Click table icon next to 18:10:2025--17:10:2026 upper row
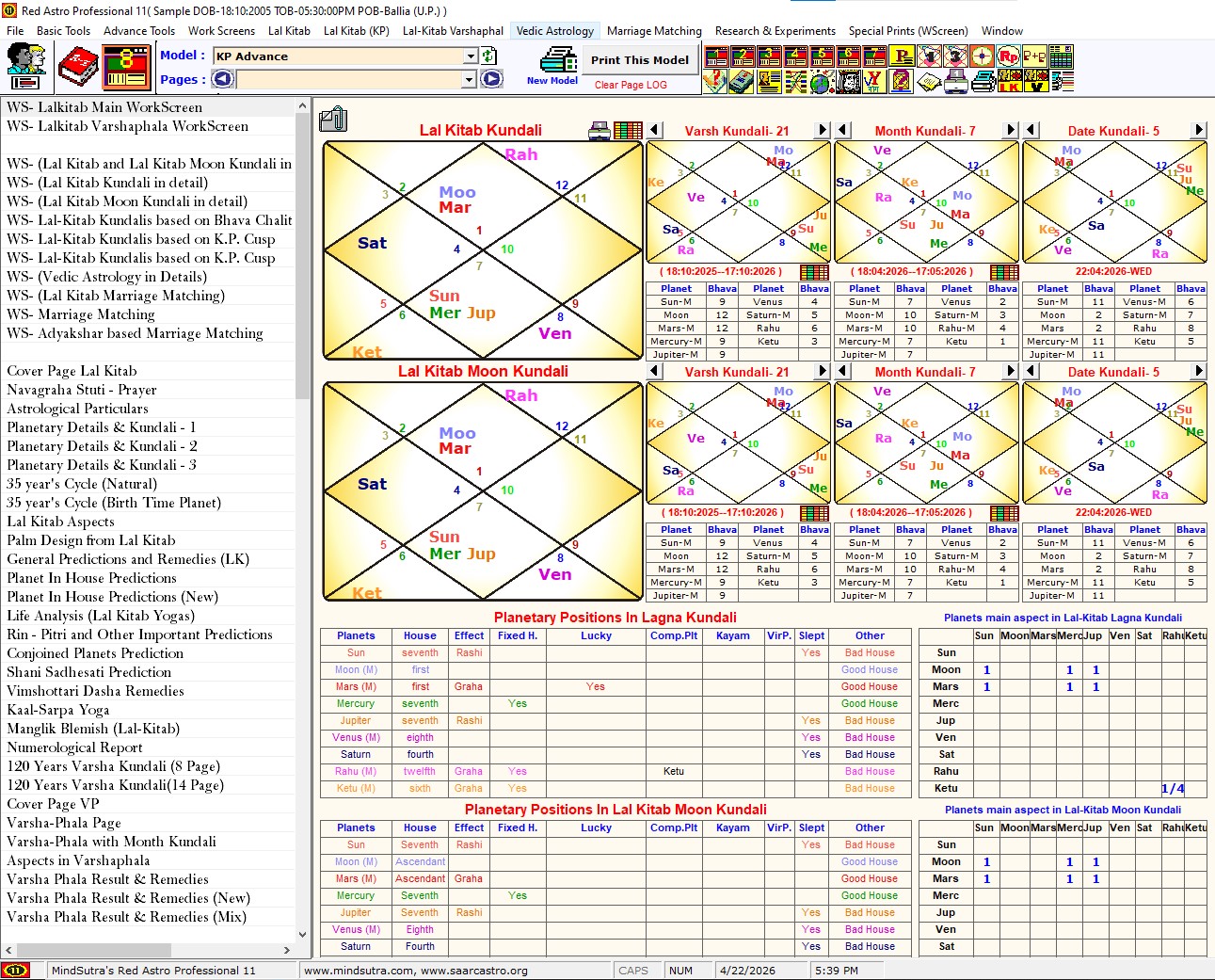This screenshot has width=1215, height=980. coord(814,272)
